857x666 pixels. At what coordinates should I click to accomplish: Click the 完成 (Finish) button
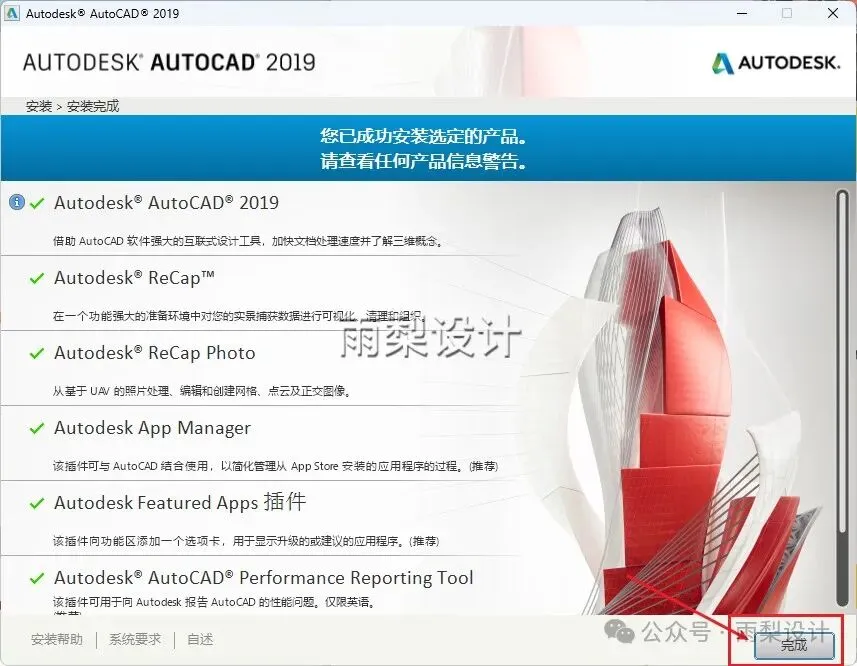point(794,645)
